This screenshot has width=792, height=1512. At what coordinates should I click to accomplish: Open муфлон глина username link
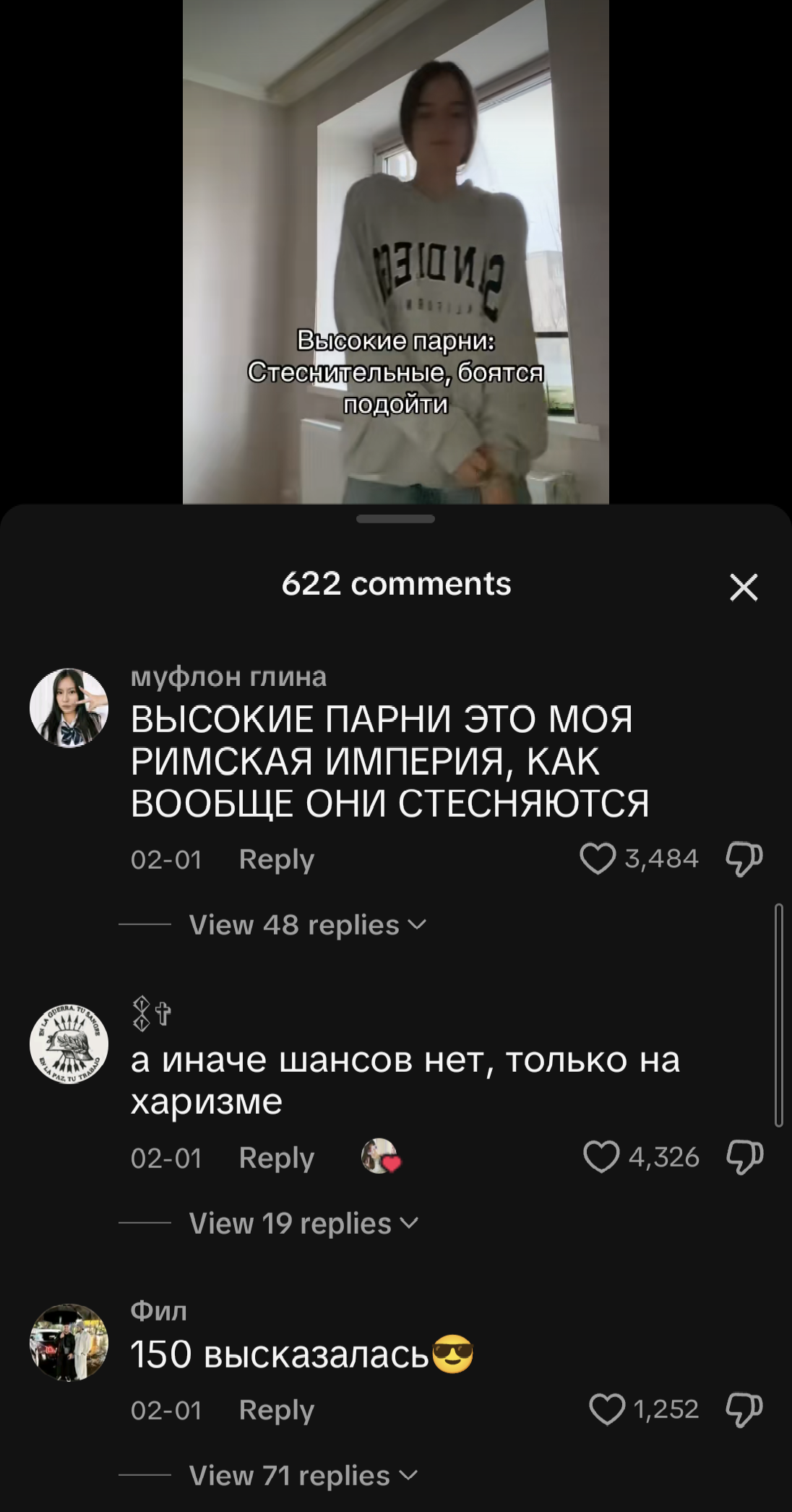click(x=228, y=676)
